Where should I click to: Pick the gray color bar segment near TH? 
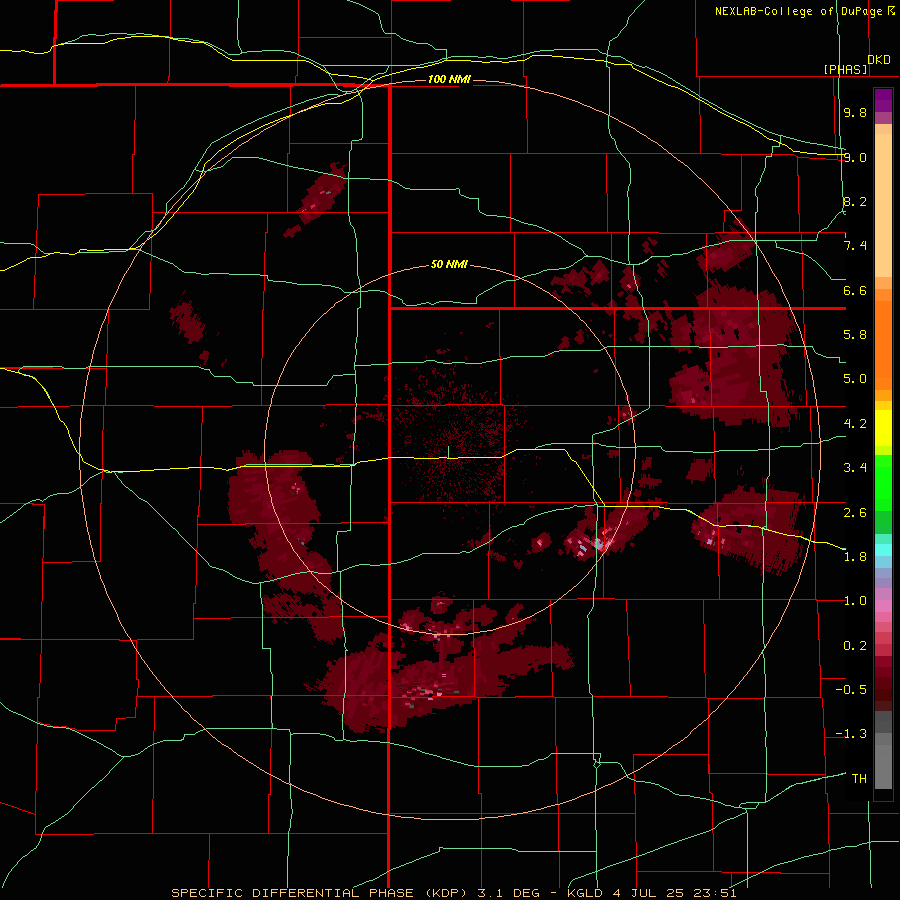(883, 767)
